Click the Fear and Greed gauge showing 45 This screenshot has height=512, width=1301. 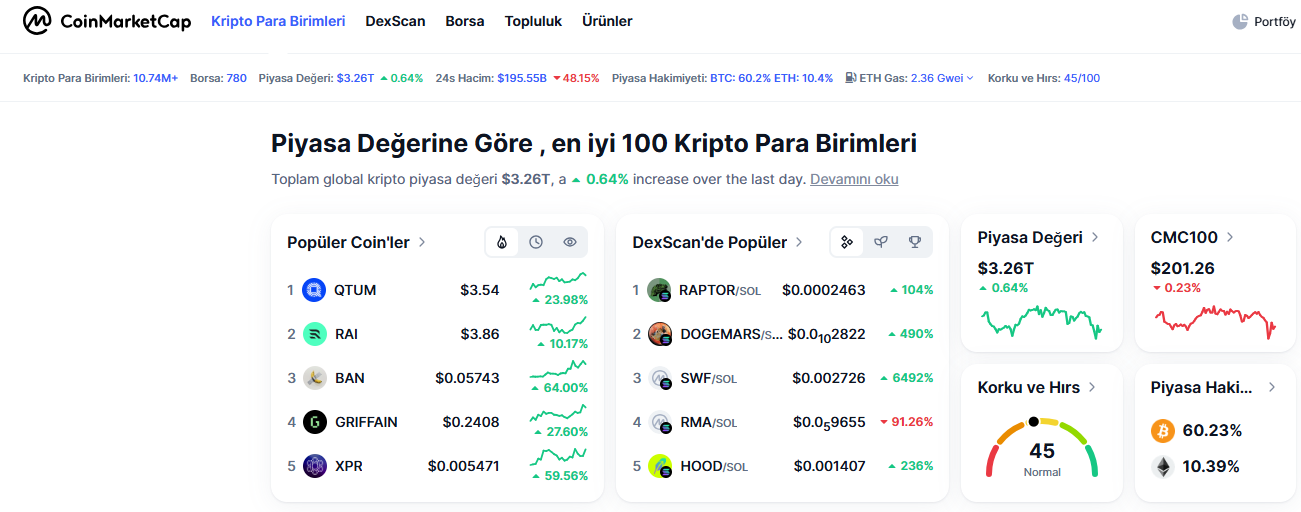(x=1042, y=449)
